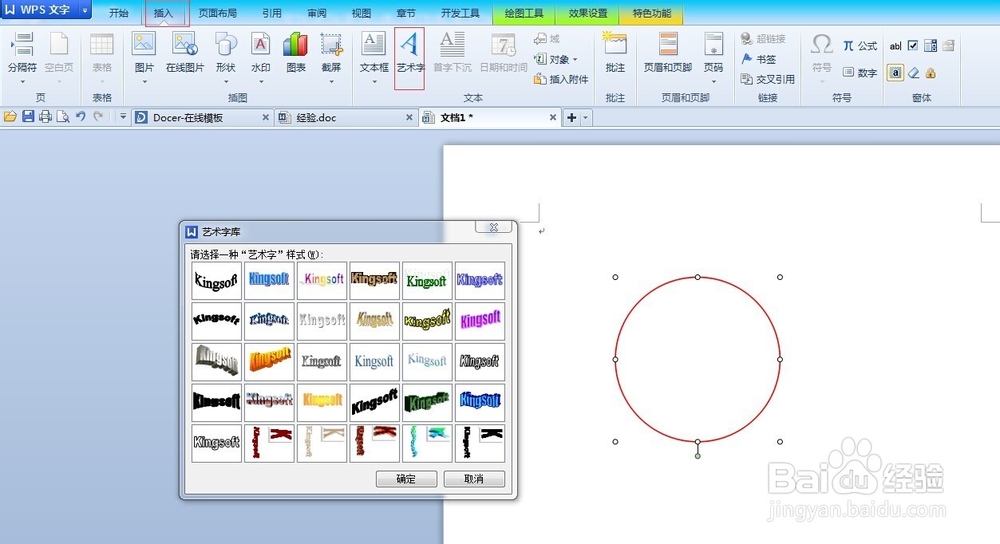
Task: Click the 符号 symbol icon
Action: [x=821, y=45]
